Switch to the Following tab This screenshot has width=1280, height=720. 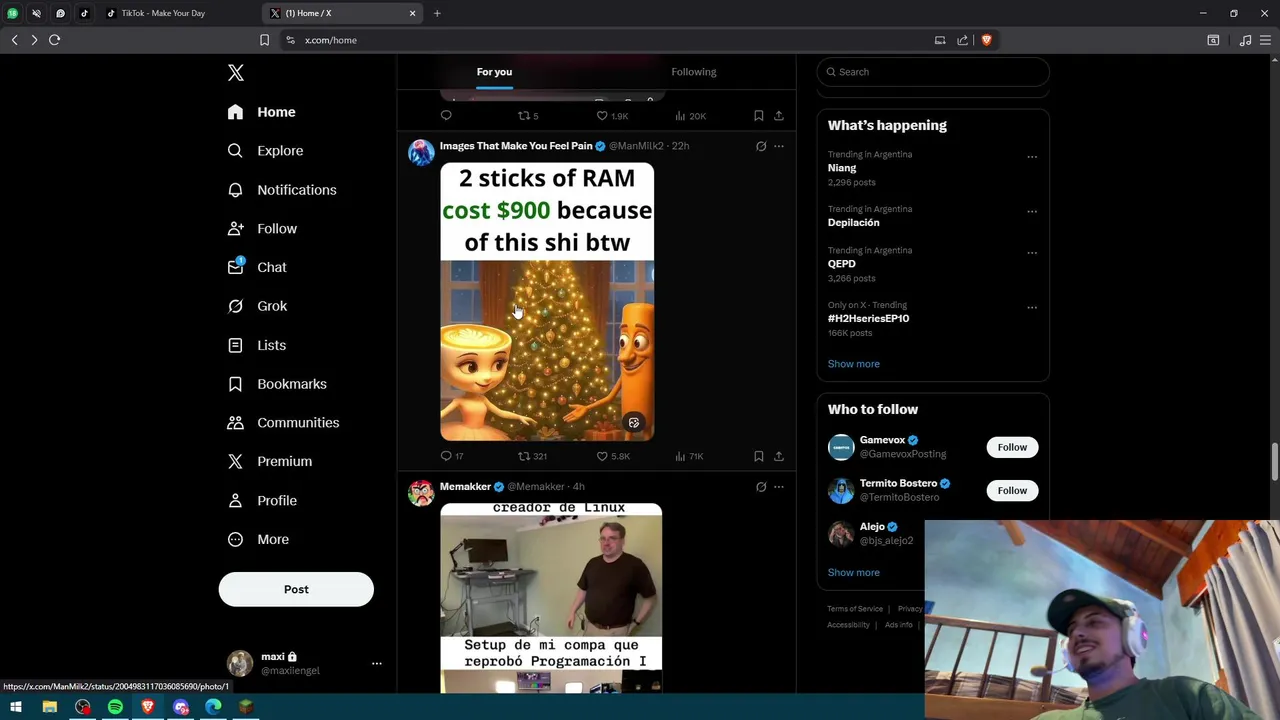(694, 72)
